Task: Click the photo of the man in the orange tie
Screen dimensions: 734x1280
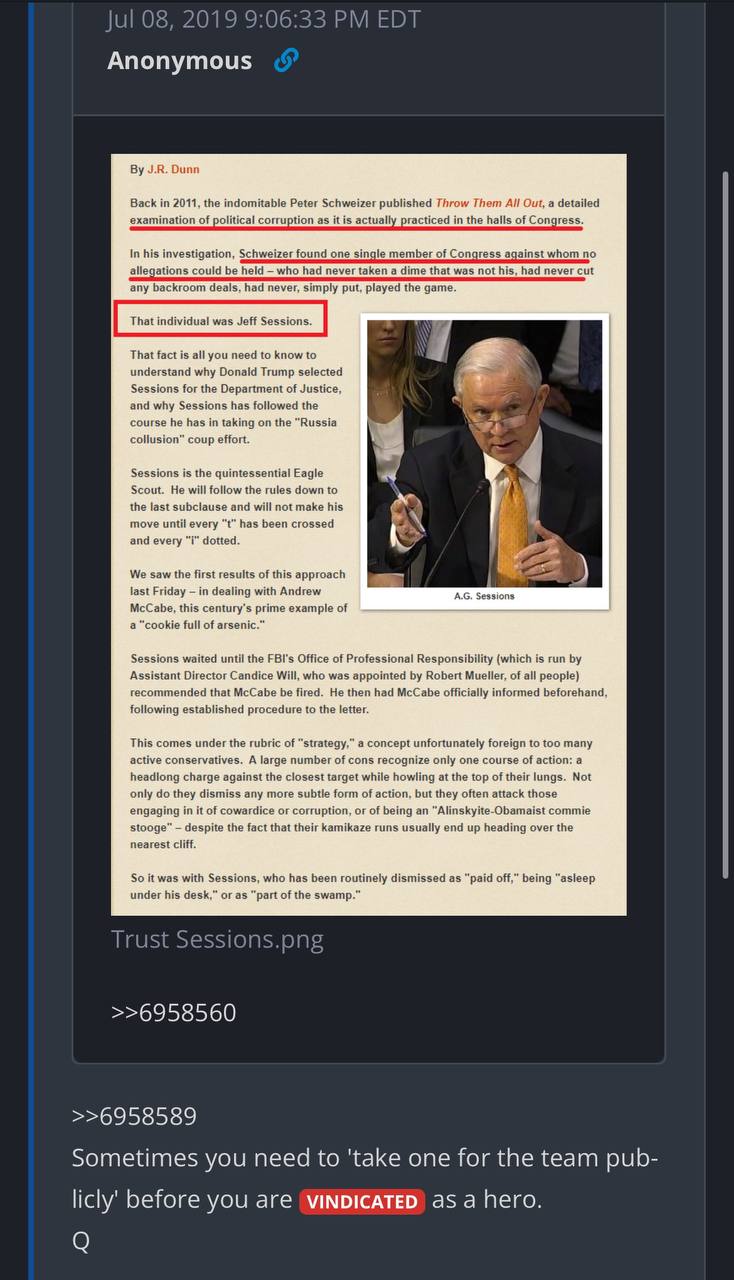Action: (x=484, y=453)
